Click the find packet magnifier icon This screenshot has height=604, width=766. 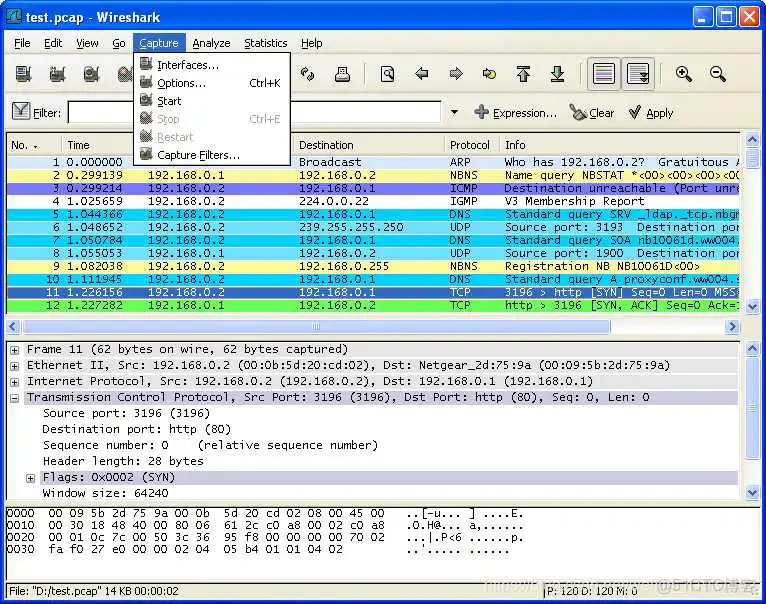(x=387, y=74)
